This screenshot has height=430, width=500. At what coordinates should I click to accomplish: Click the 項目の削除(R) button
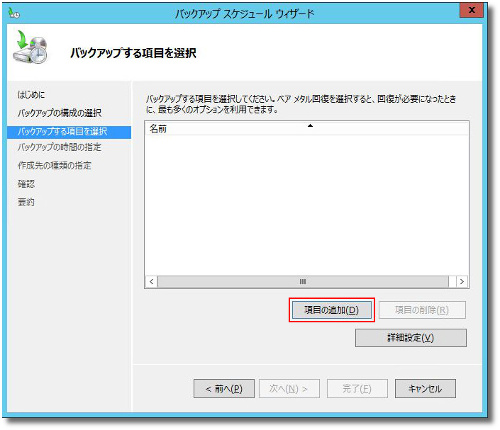click(x=422, y=310)
